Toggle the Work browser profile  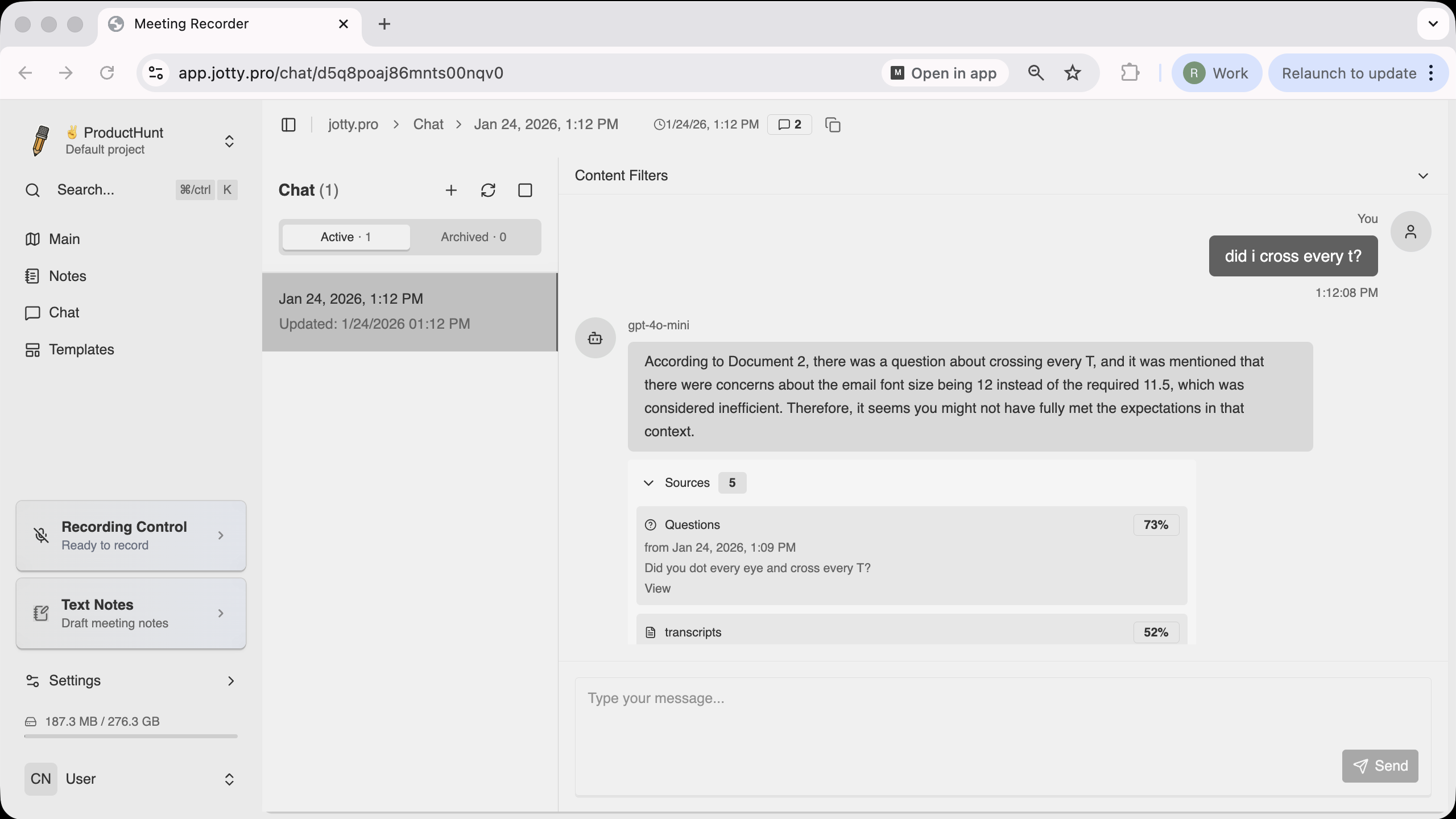click(1217, 72)
